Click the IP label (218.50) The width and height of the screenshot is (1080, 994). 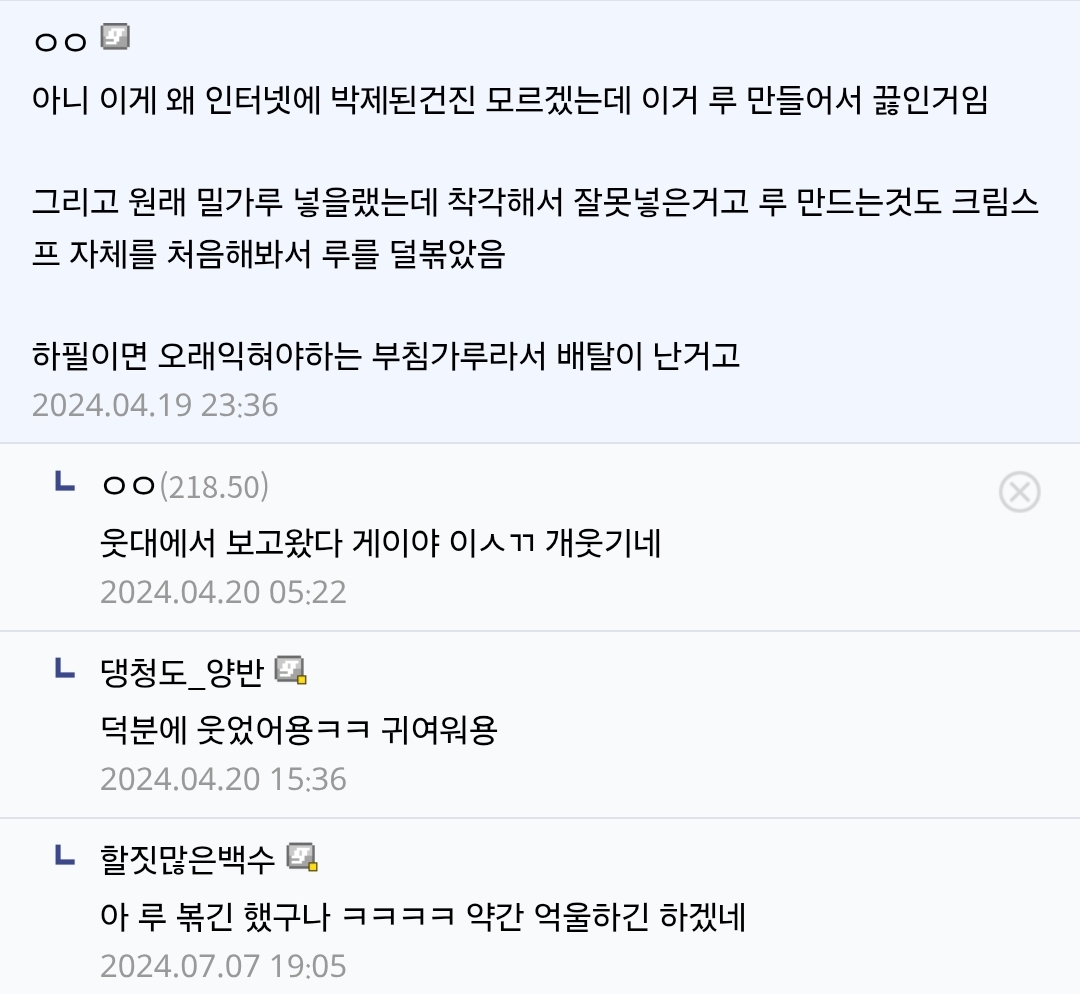coord(214,487)
